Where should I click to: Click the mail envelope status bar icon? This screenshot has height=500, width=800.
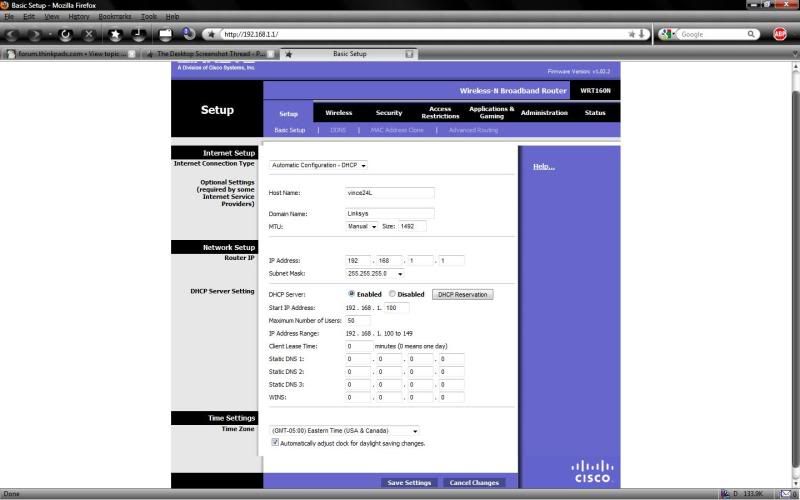tap(786, 493)
